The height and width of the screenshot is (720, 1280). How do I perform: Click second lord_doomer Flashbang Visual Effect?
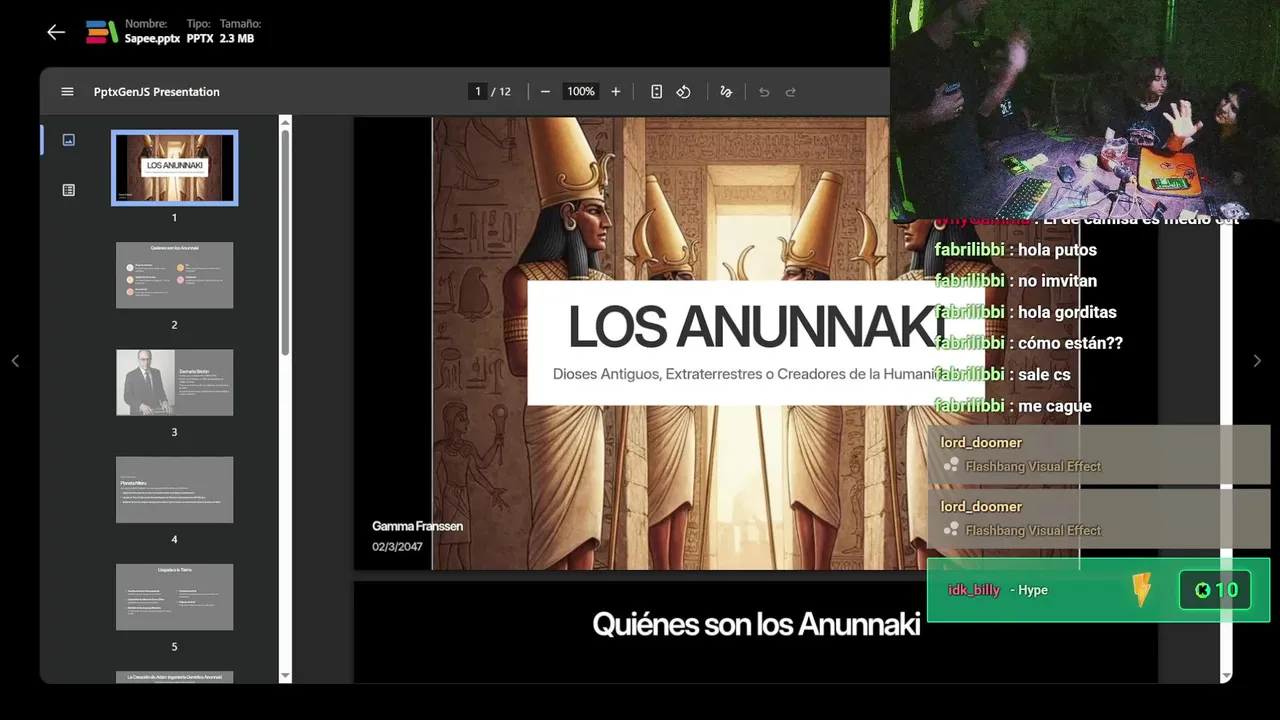click(x=1098, y=519)
